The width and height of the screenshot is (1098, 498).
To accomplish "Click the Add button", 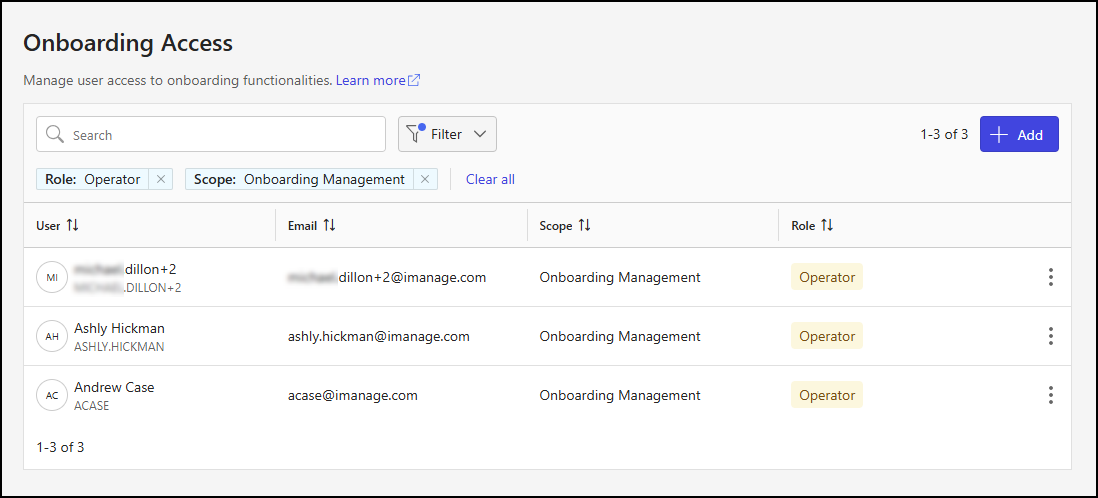I will 1018,135.
